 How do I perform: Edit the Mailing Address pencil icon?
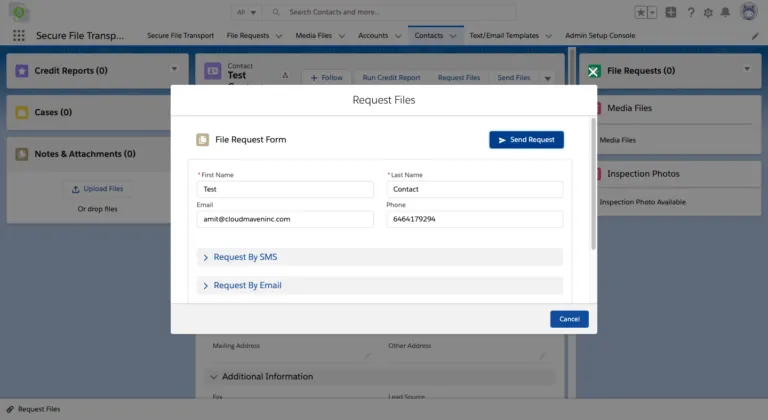click(367, 356)
